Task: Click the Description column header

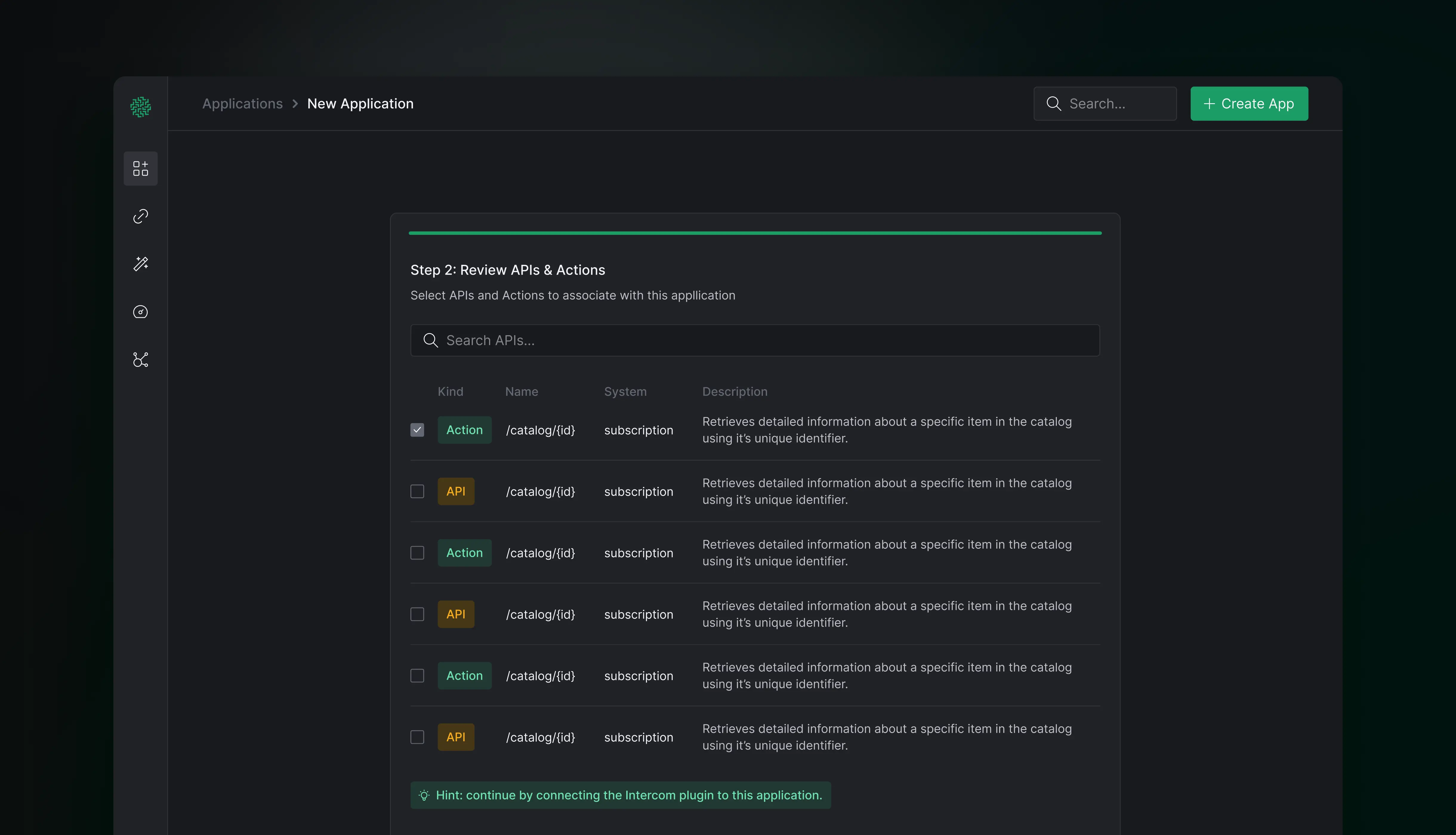Action: tap(735, 392)
